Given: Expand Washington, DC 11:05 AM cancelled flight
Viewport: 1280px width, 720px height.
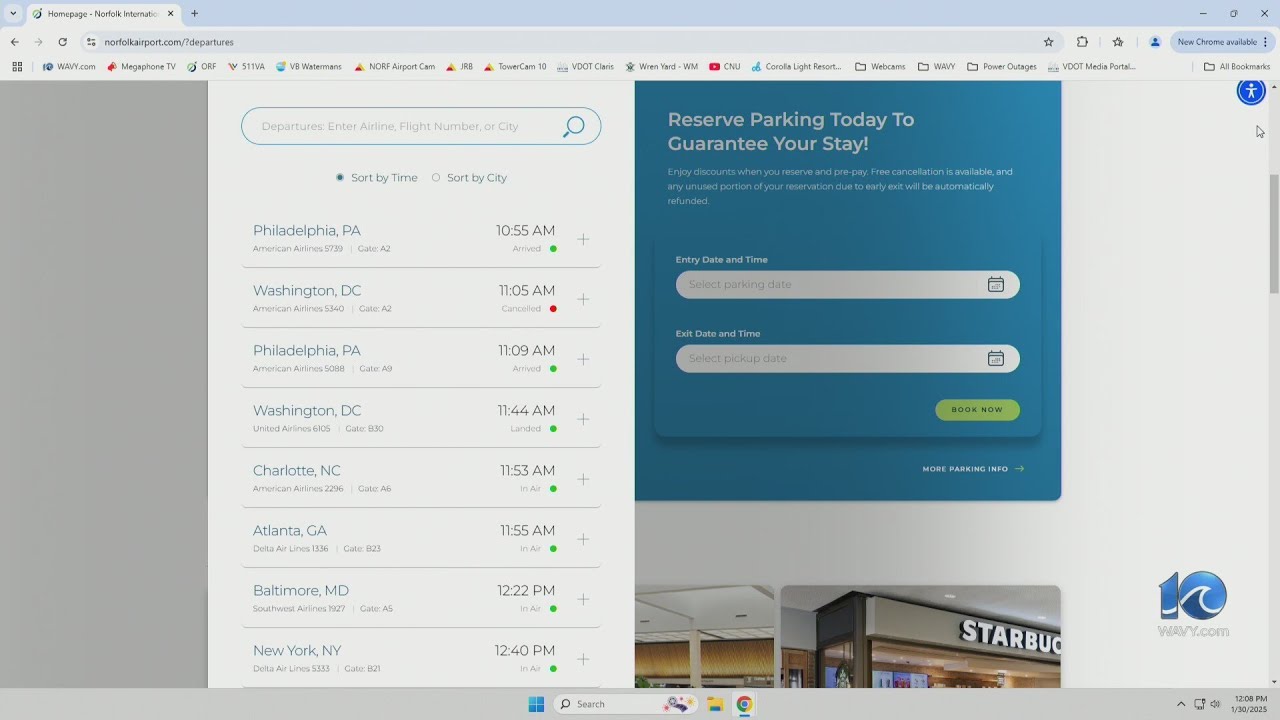Looking at the screenshot, I should (x=583, y=299).
